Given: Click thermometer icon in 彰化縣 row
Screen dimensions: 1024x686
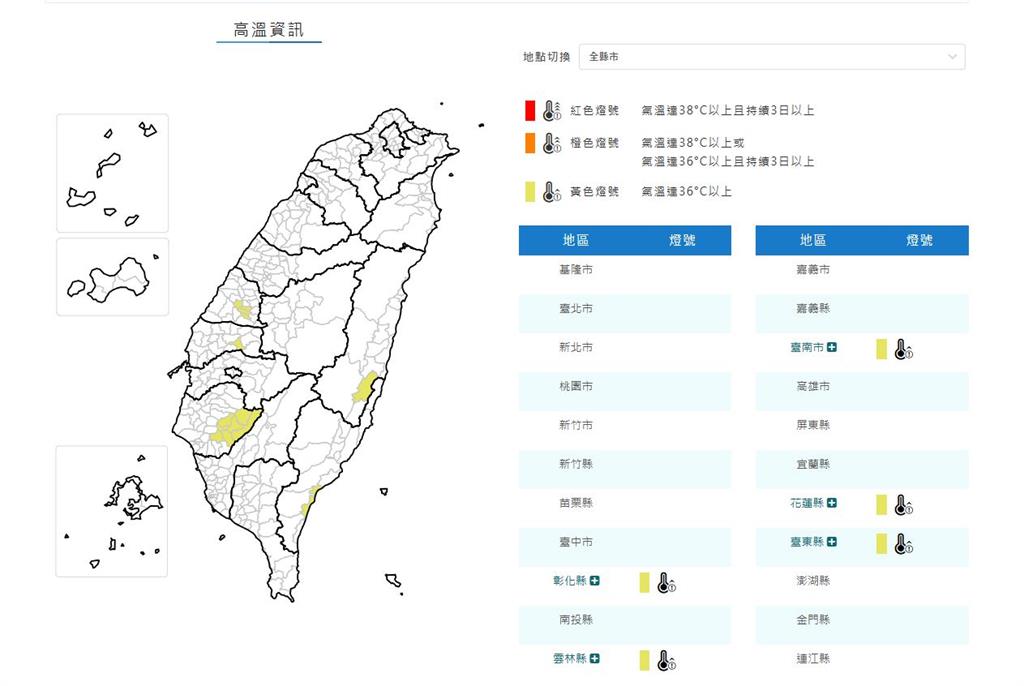Looking at the screenshot, I should pos(666,583).
